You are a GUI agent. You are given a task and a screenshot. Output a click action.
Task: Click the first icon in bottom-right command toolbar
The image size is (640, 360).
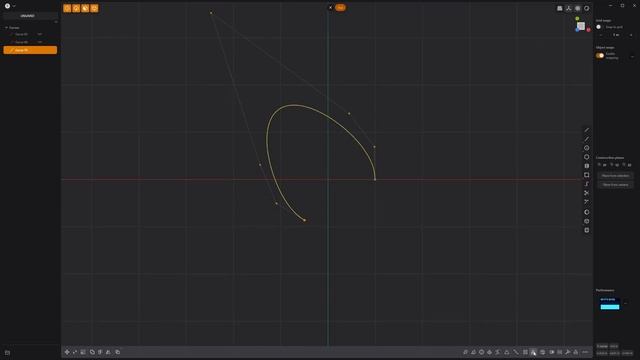pyautogui.click(x=465, y=352)
